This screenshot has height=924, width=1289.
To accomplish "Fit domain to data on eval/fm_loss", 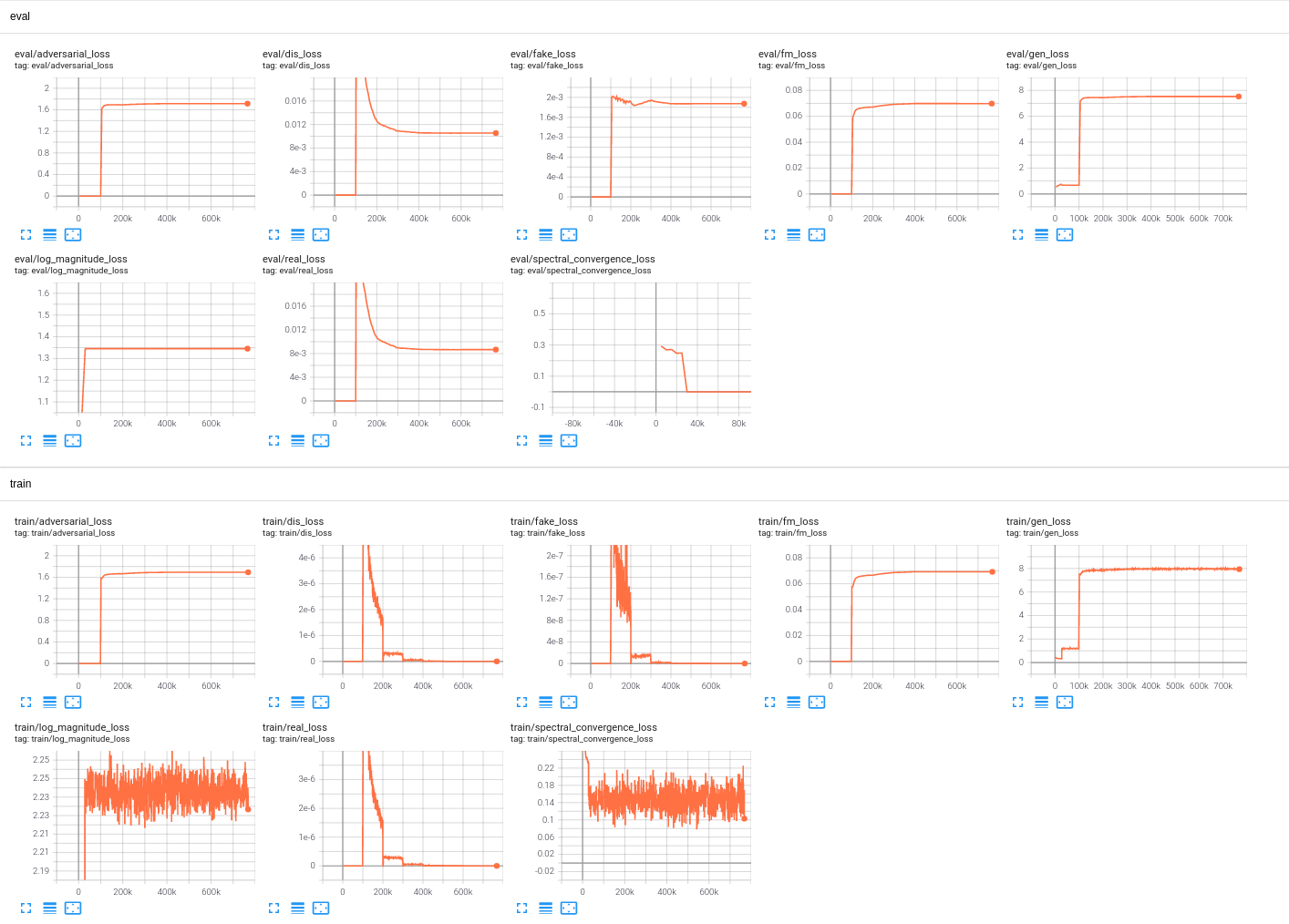I will [x=817, y=235].
